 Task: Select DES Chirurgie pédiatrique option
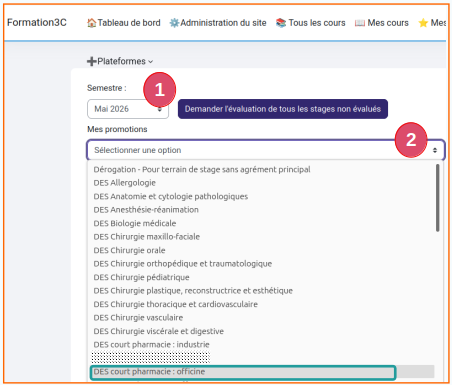point(141,277)
